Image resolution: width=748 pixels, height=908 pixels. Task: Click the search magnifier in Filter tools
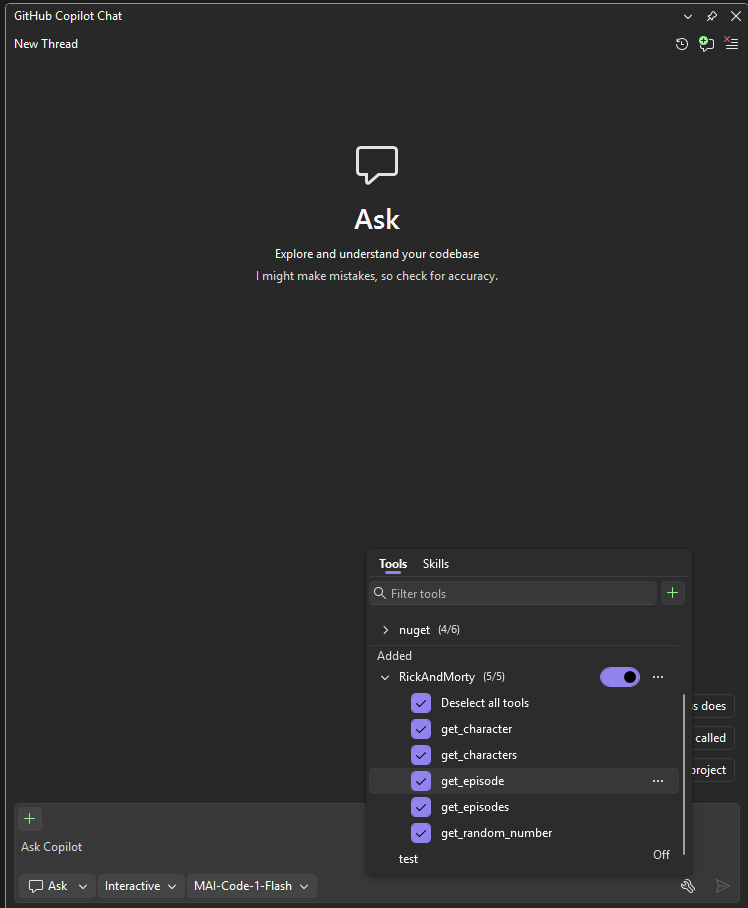[380, 593]
